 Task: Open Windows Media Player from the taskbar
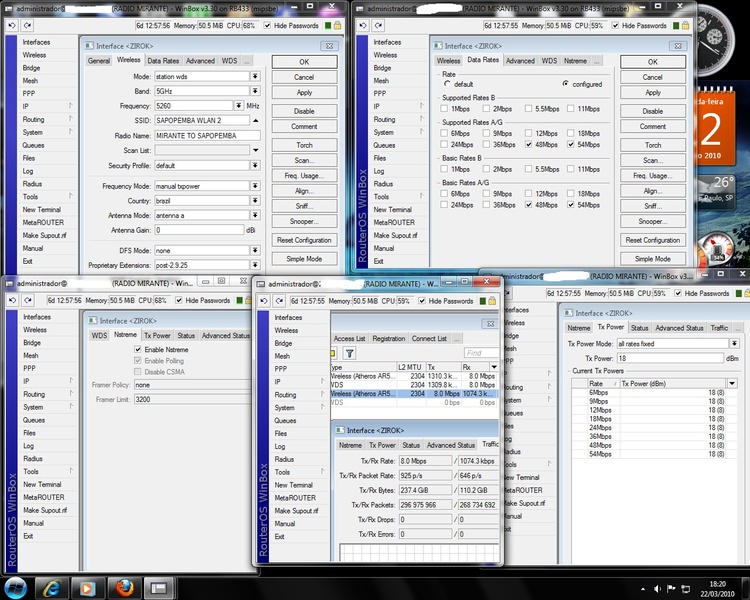point(87,589)
